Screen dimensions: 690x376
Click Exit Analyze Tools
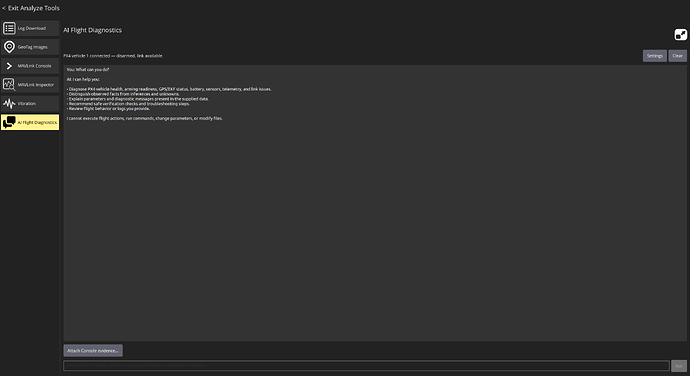click(x=31, y=8)
